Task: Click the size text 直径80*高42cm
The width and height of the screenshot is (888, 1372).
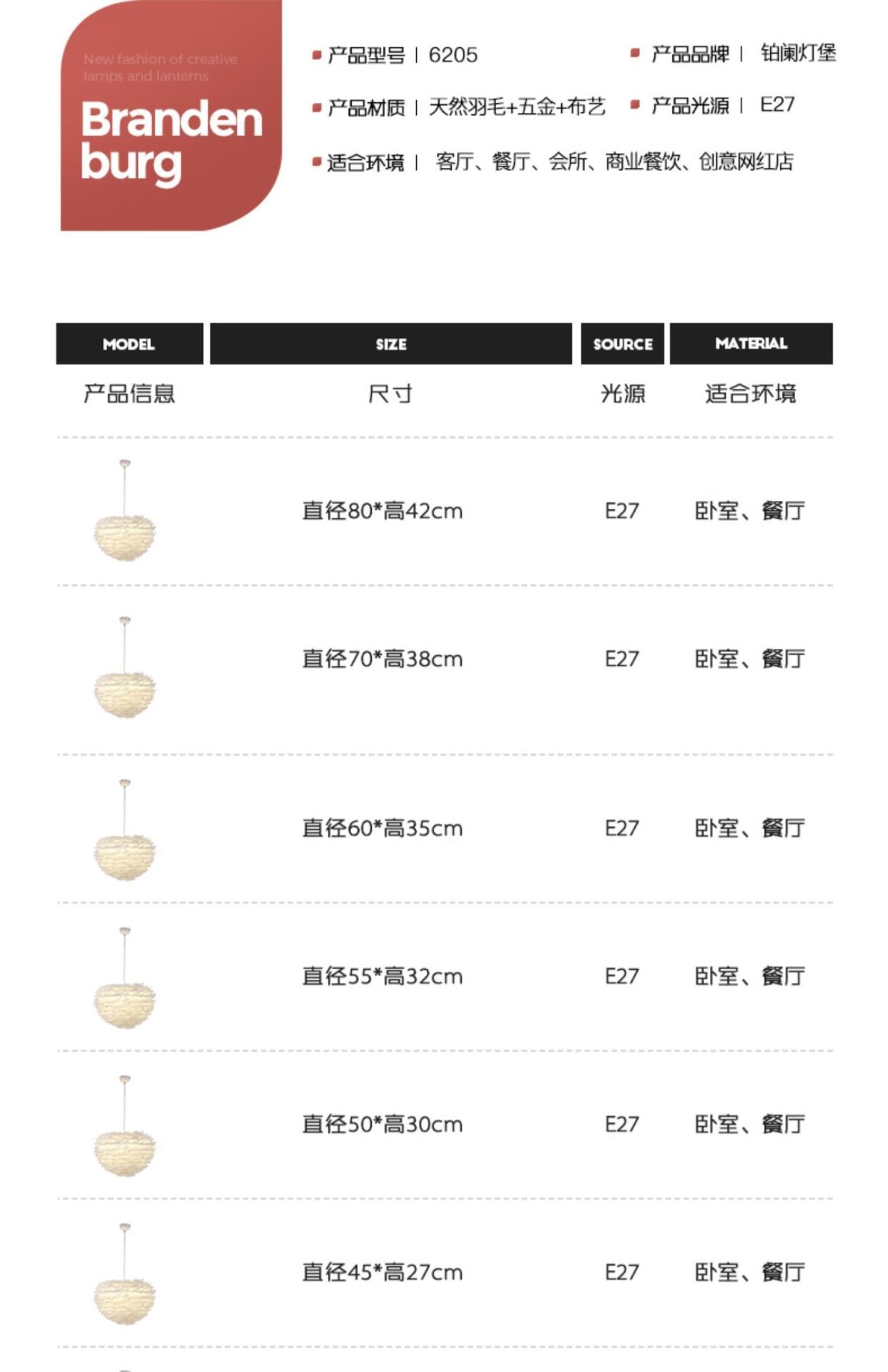Action: (x=383, y=511)
